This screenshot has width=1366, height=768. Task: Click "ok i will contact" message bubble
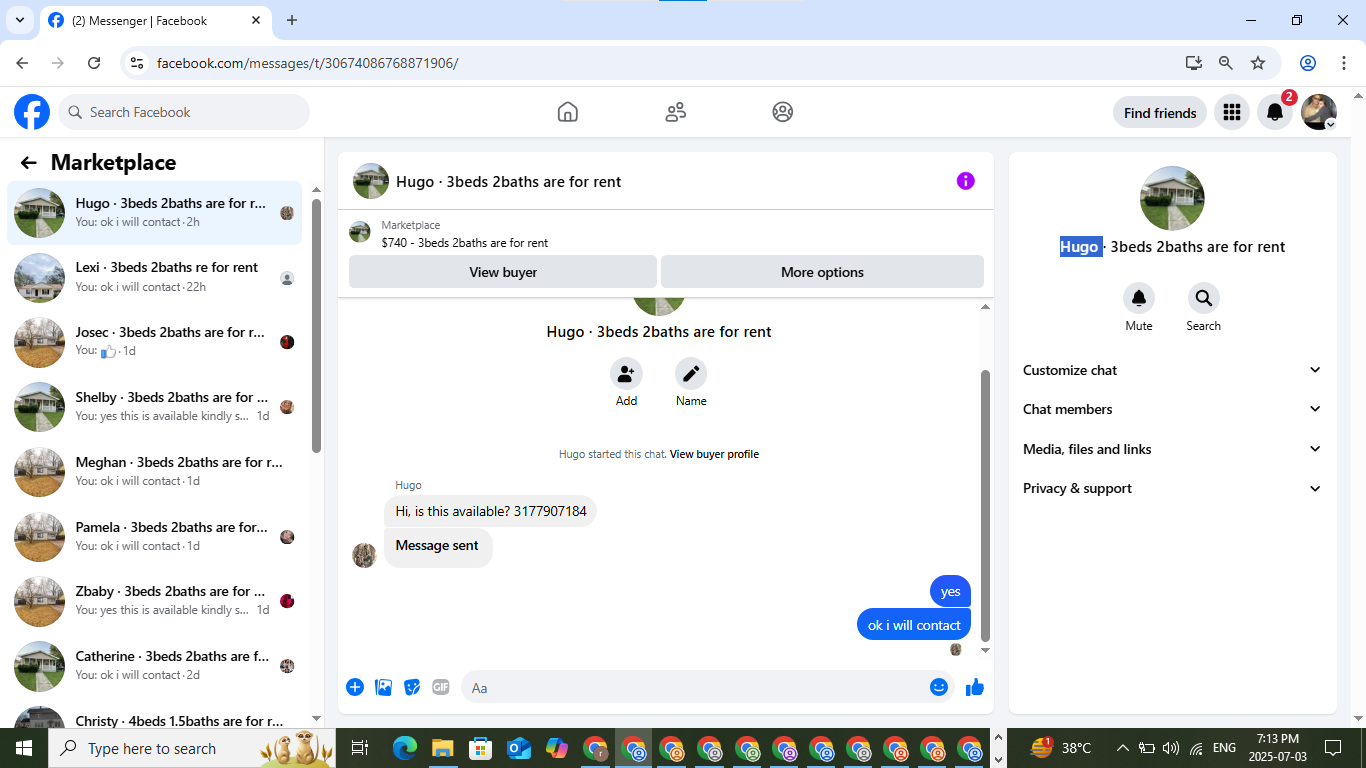click(914, 625)
